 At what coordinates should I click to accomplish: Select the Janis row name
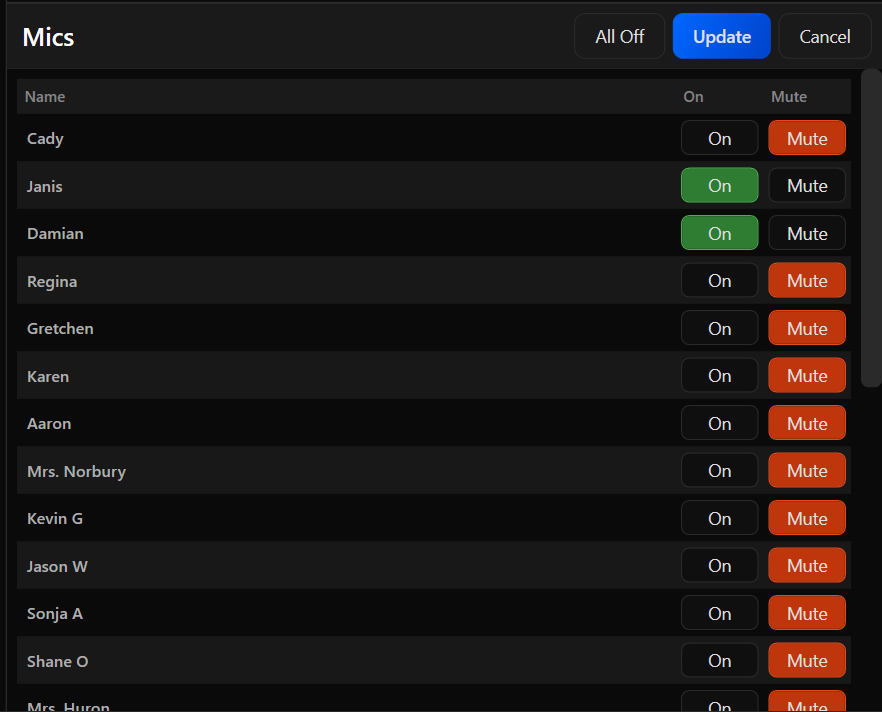click(45, 186)
